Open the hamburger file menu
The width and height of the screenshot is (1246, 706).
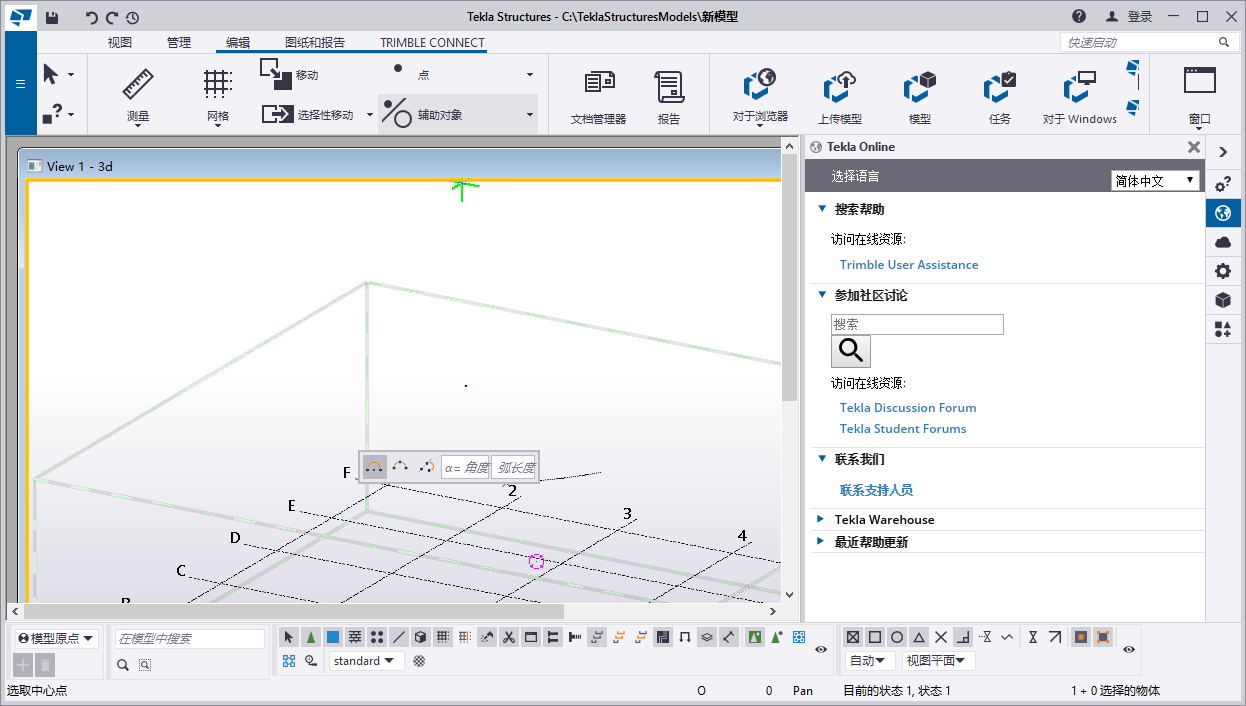click(20, 83)
